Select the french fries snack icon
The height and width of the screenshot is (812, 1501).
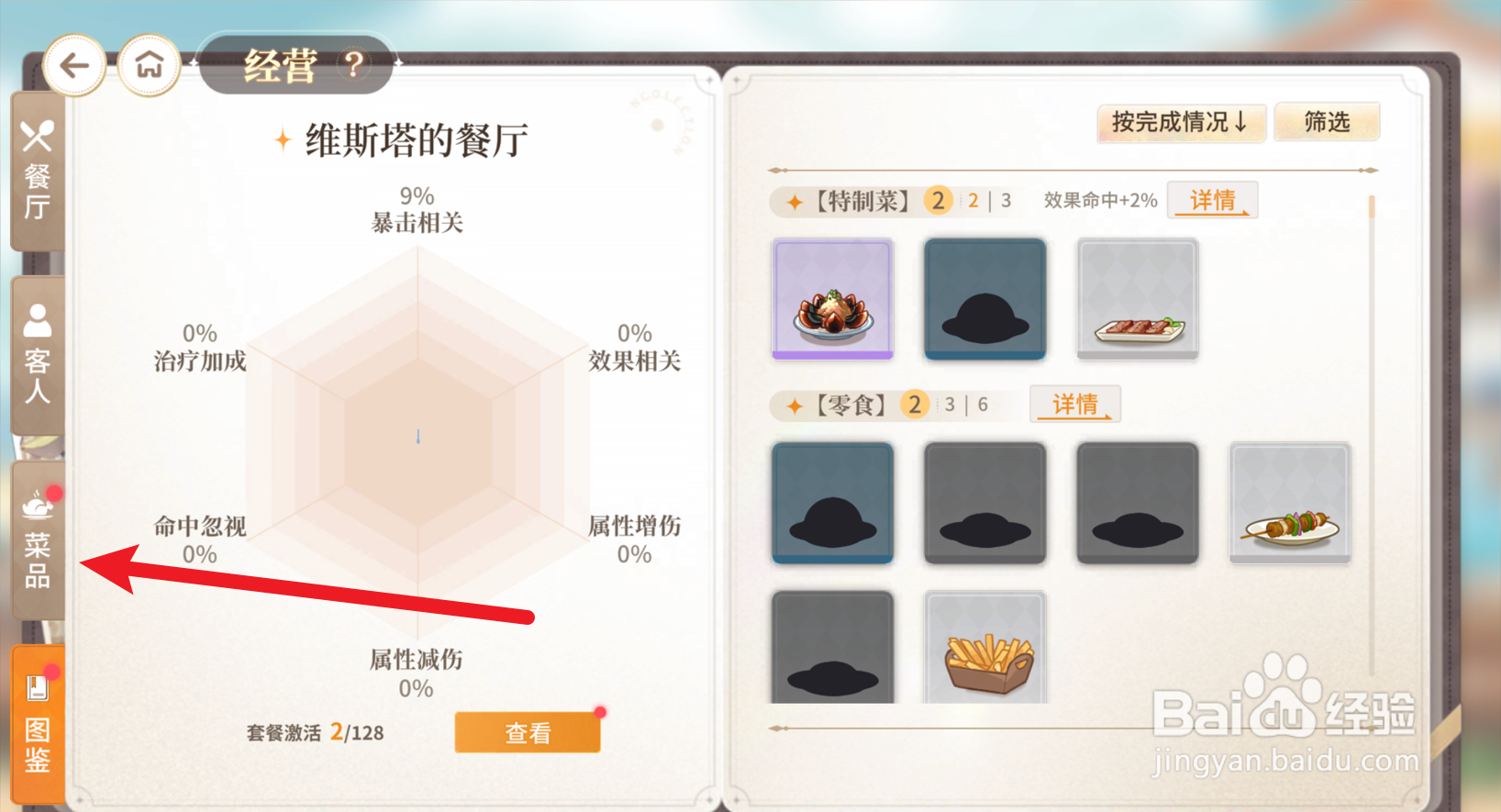coord(985,648)
